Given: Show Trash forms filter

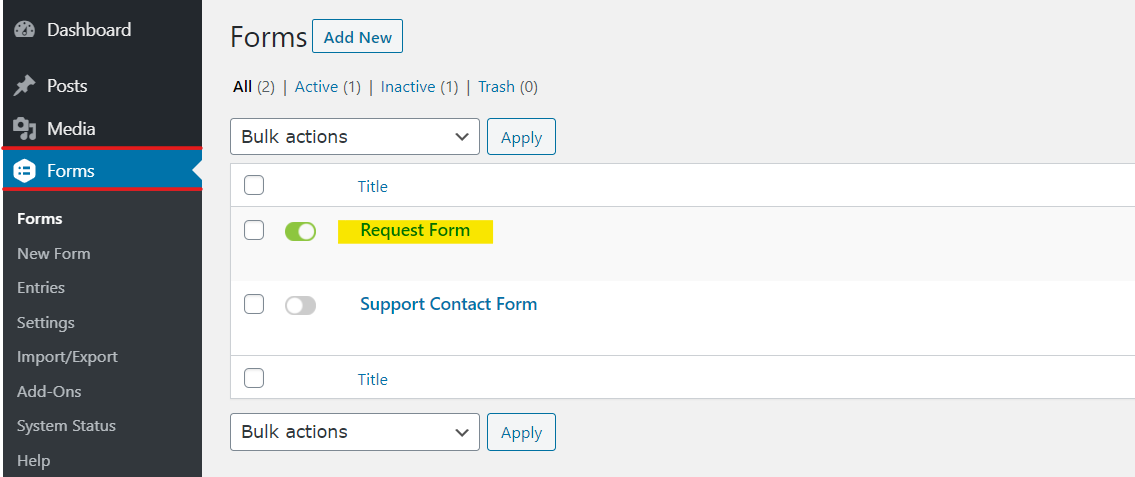Looking at the screenshot, I should pyautogui.click(x=497, y=87).
